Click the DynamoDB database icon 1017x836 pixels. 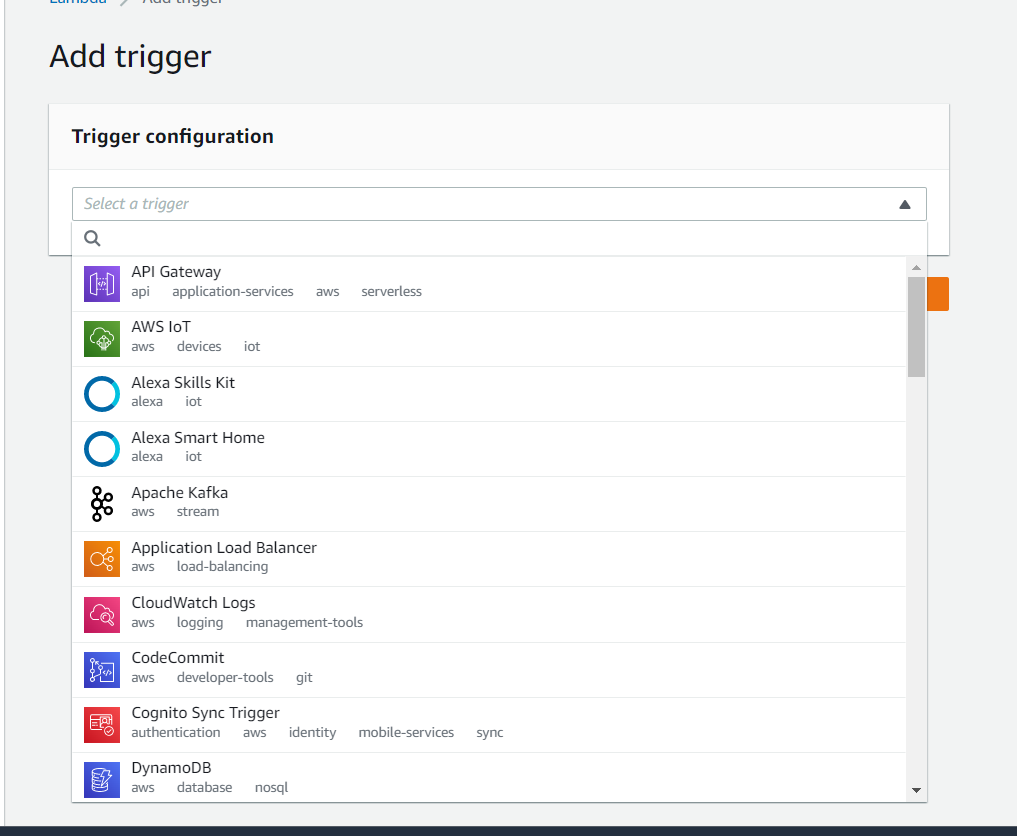[102, 780]
